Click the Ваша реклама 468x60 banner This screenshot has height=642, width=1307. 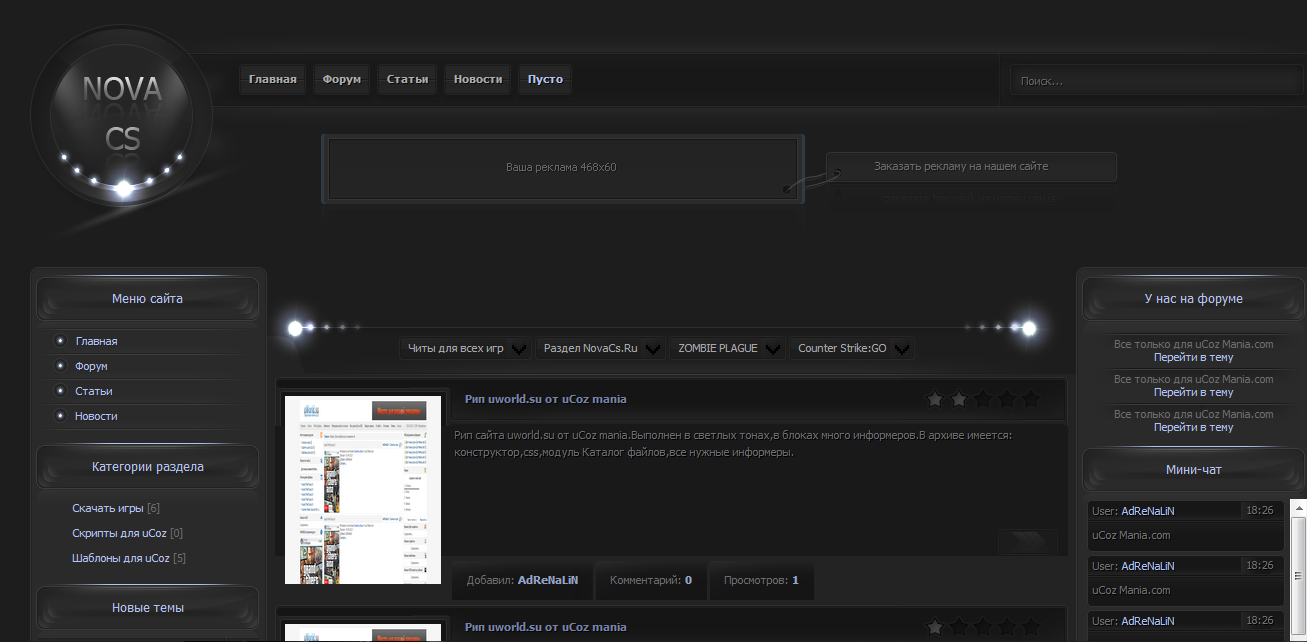(562, 168)
